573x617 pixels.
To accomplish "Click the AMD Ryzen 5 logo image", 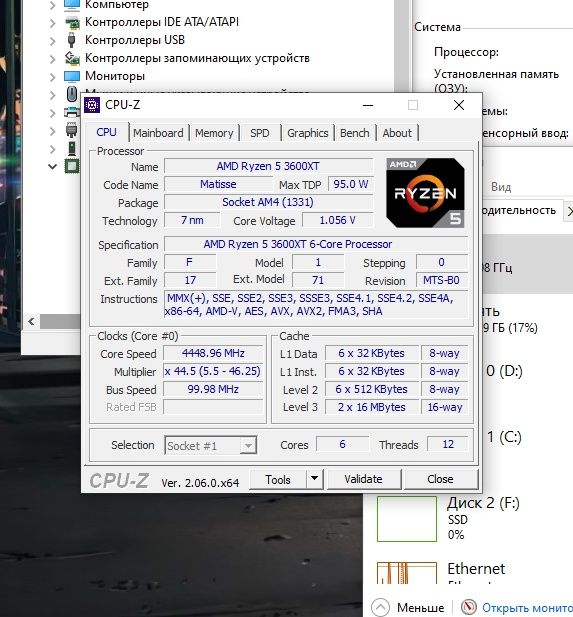I will (x=425, y=193).
